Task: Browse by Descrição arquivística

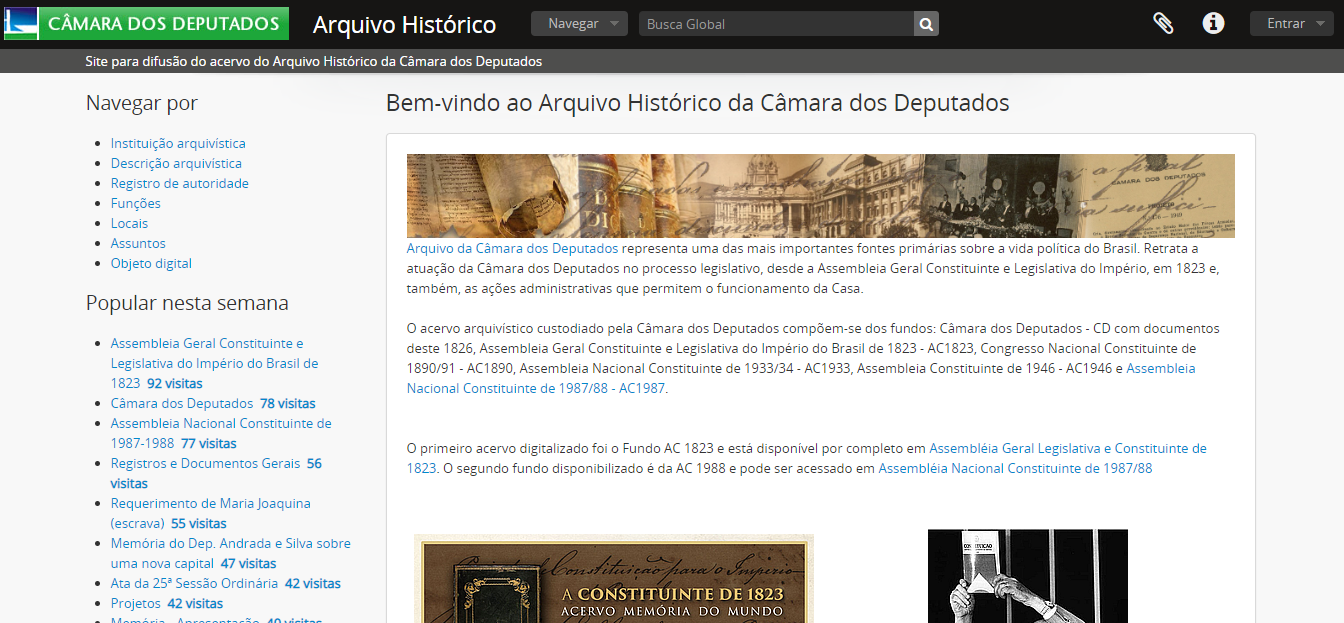Action: point(176,163)
